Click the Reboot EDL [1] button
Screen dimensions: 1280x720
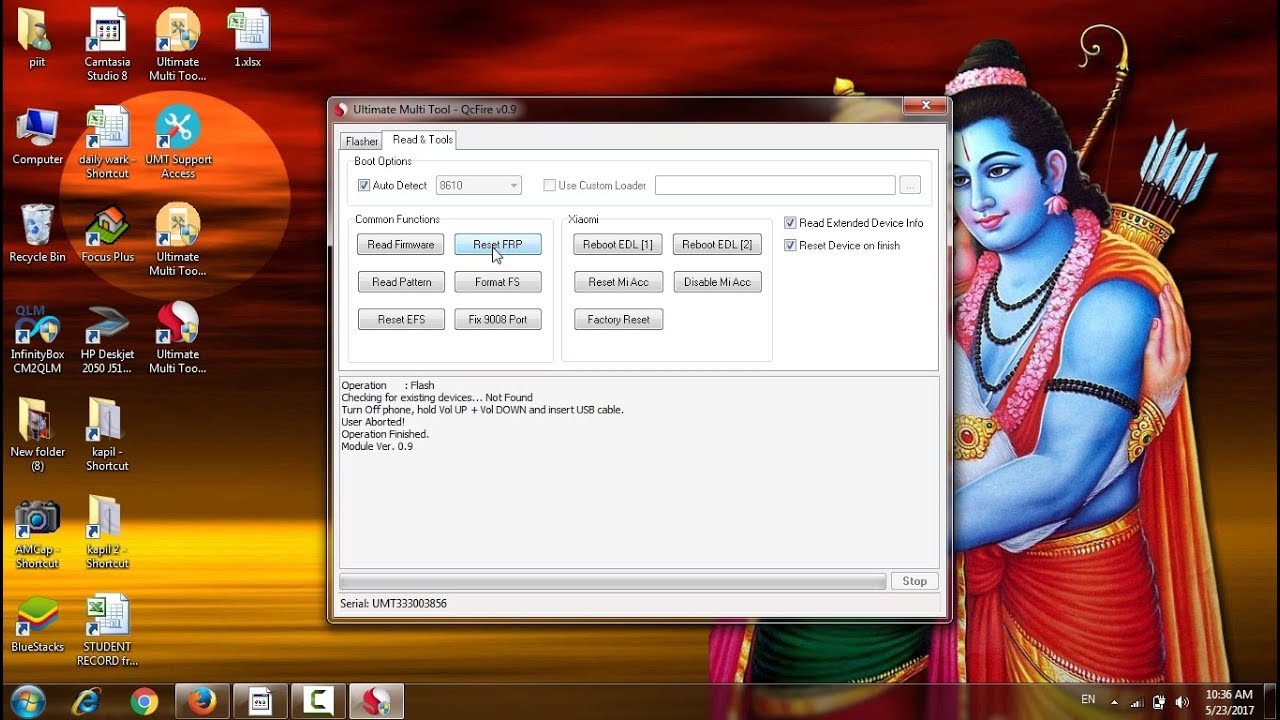pos(618,244)
